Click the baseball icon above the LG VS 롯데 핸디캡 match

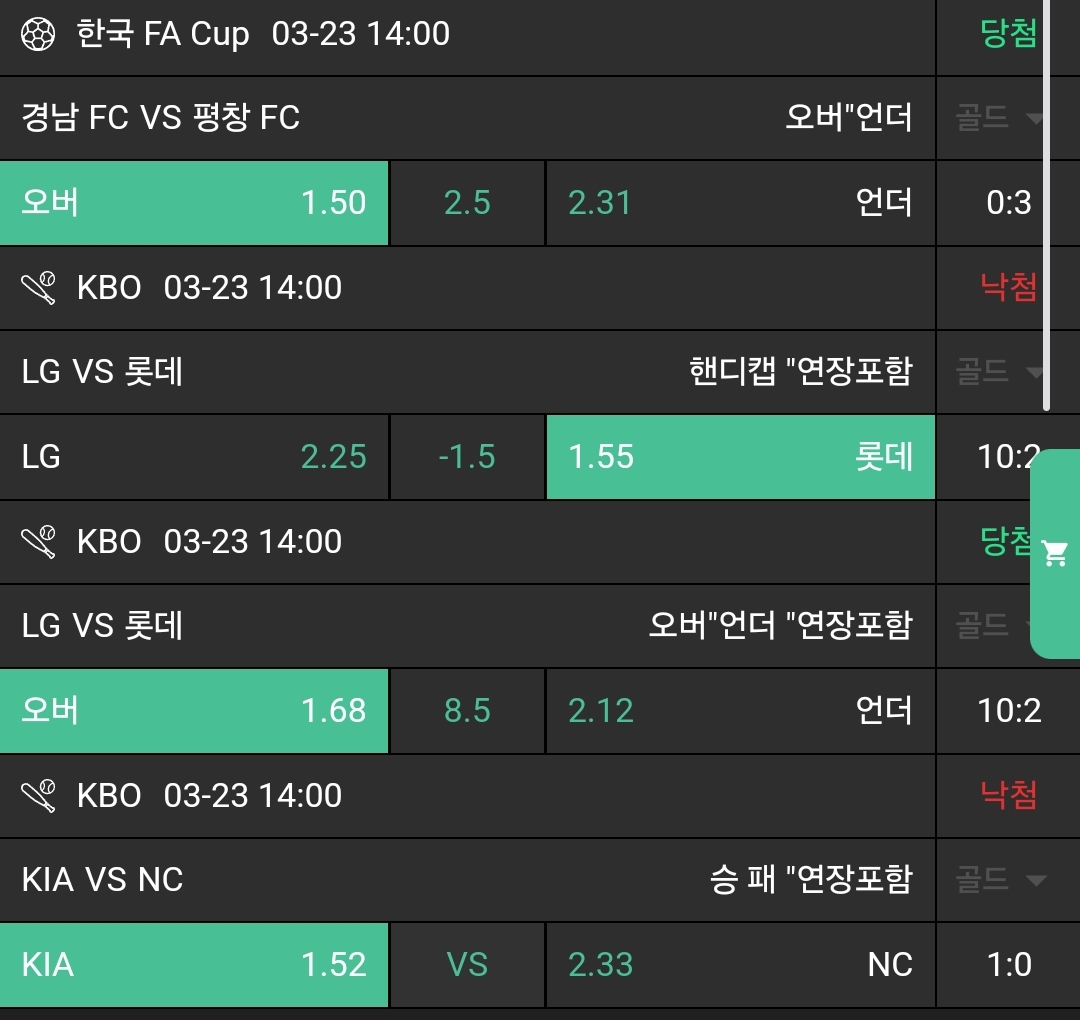tap(40, 289)
